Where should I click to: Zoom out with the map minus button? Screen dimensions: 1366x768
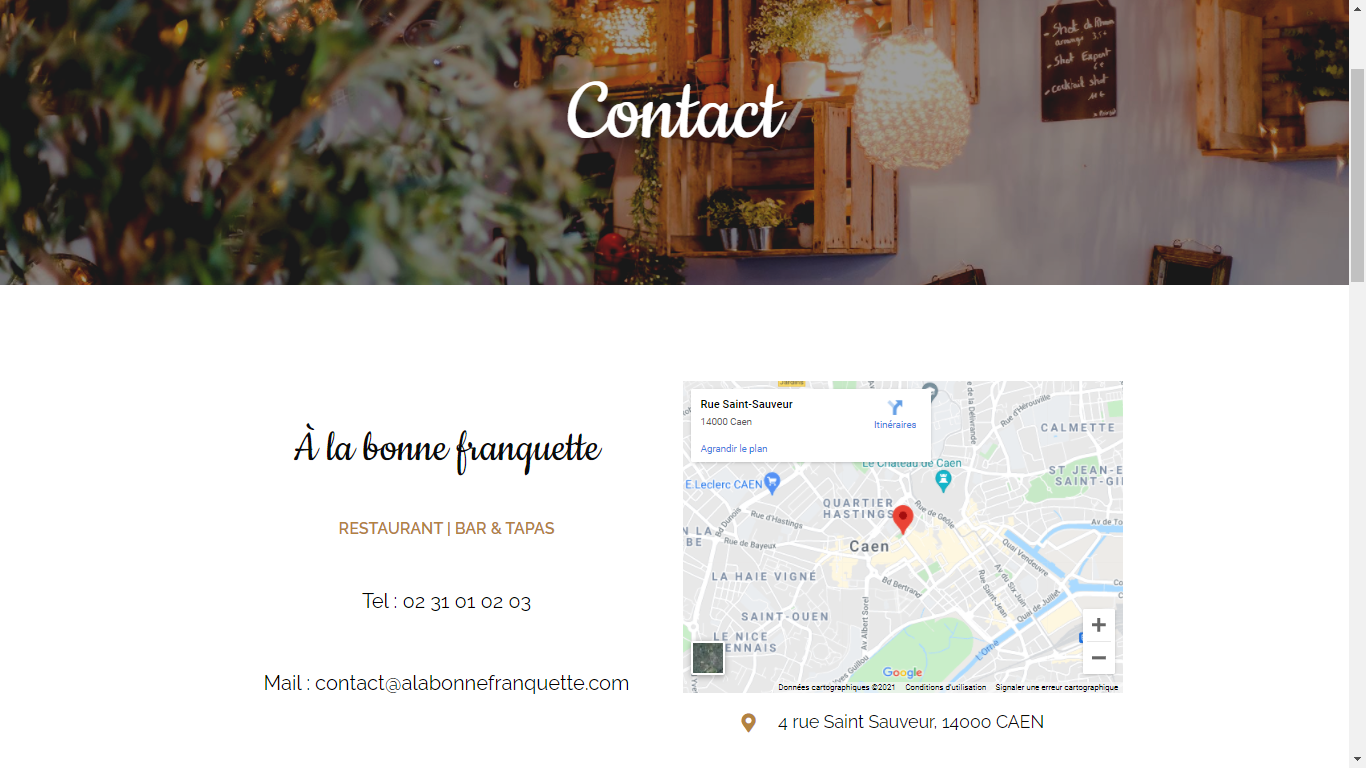pos(1098,658)
